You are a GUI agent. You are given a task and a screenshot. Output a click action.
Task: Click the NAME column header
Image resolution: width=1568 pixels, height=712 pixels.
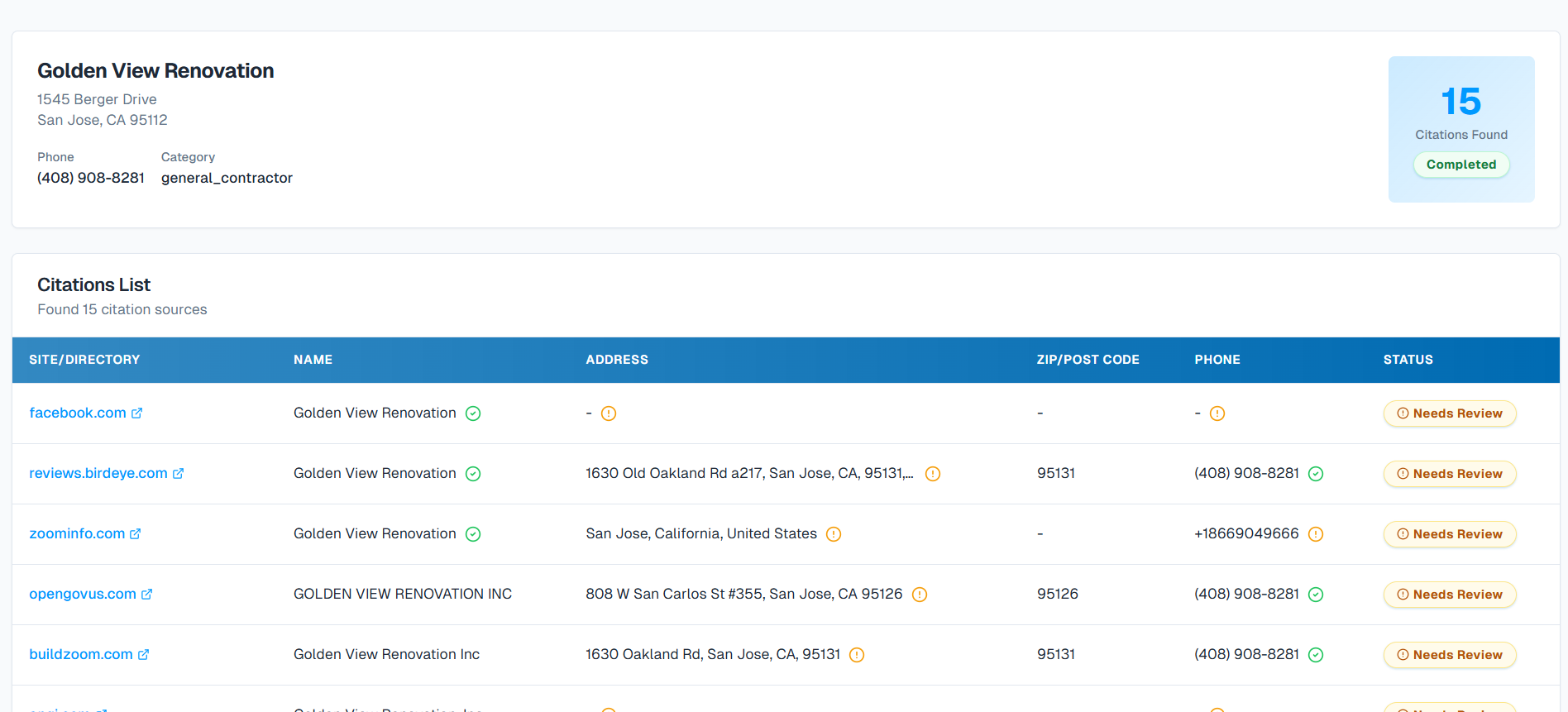tap(313, 360)
